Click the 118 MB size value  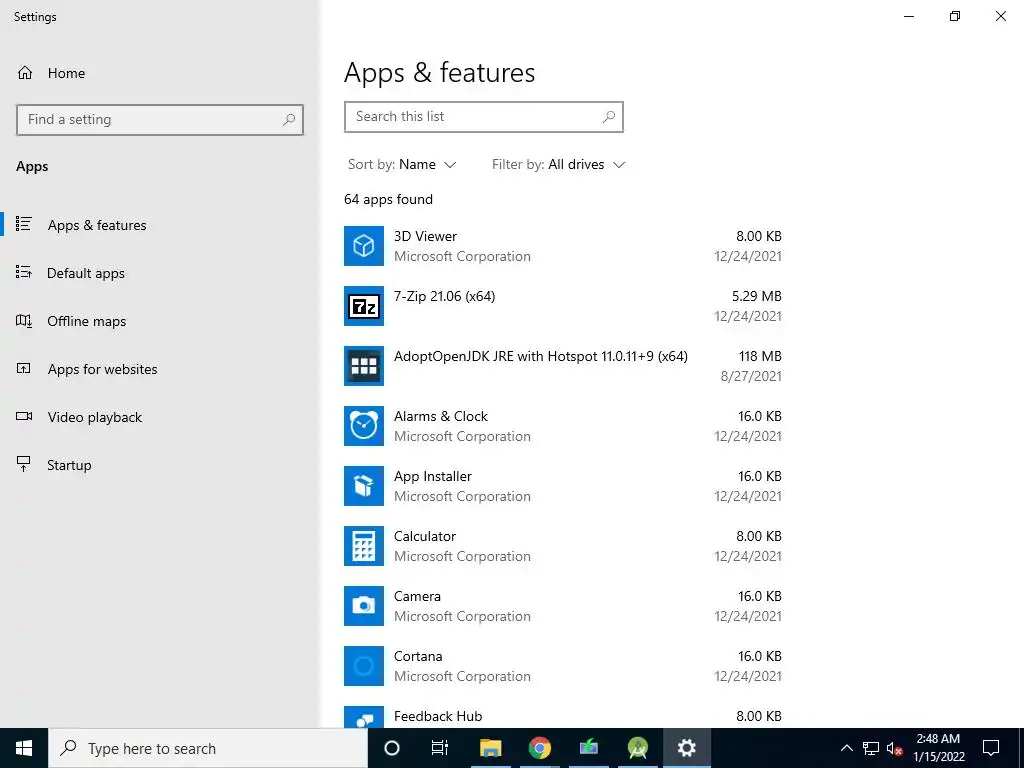coord(760,357)
